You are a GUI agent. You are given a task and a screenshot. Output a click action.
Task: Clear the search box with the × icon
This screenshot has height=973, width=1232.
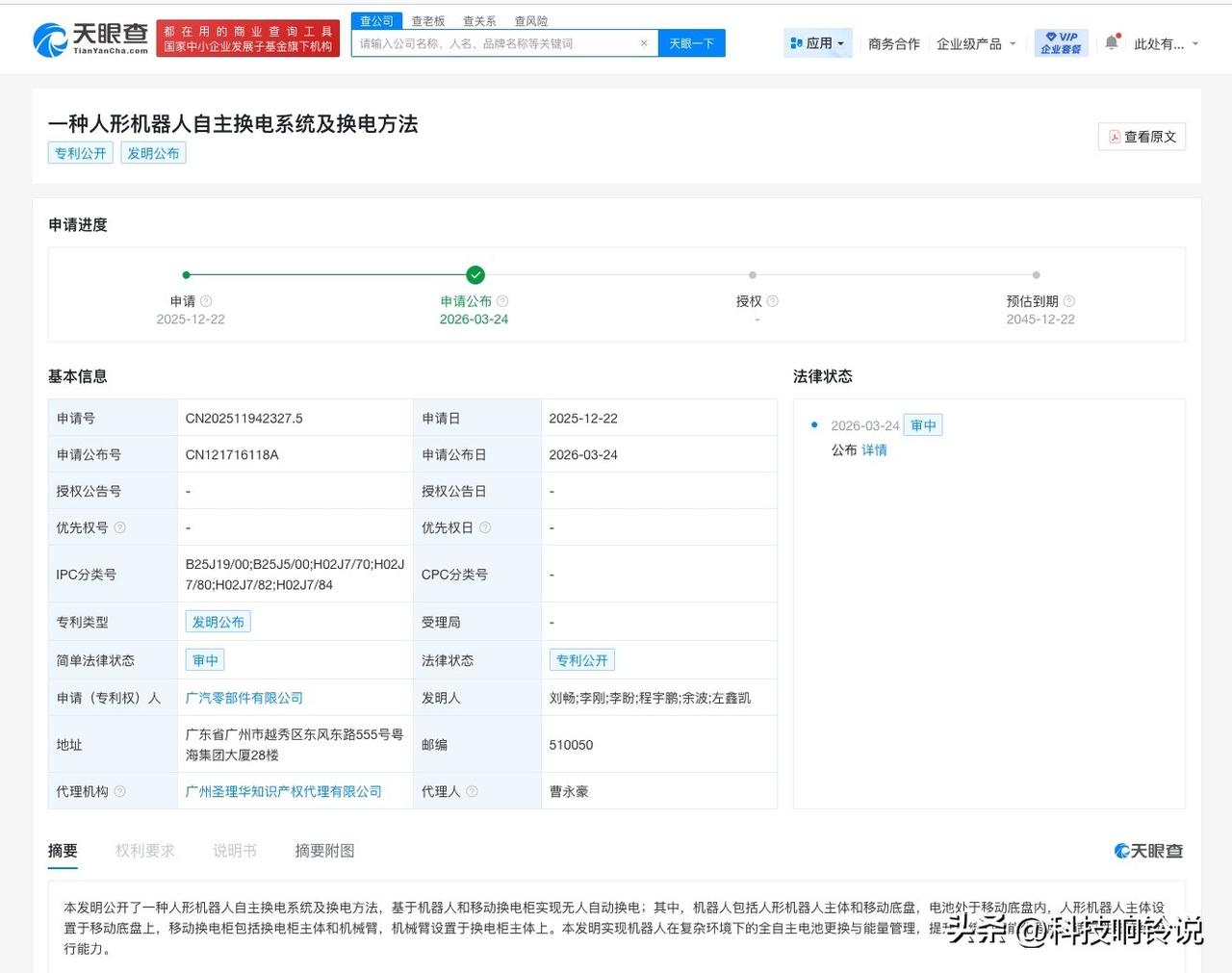(x=645, y=43)
